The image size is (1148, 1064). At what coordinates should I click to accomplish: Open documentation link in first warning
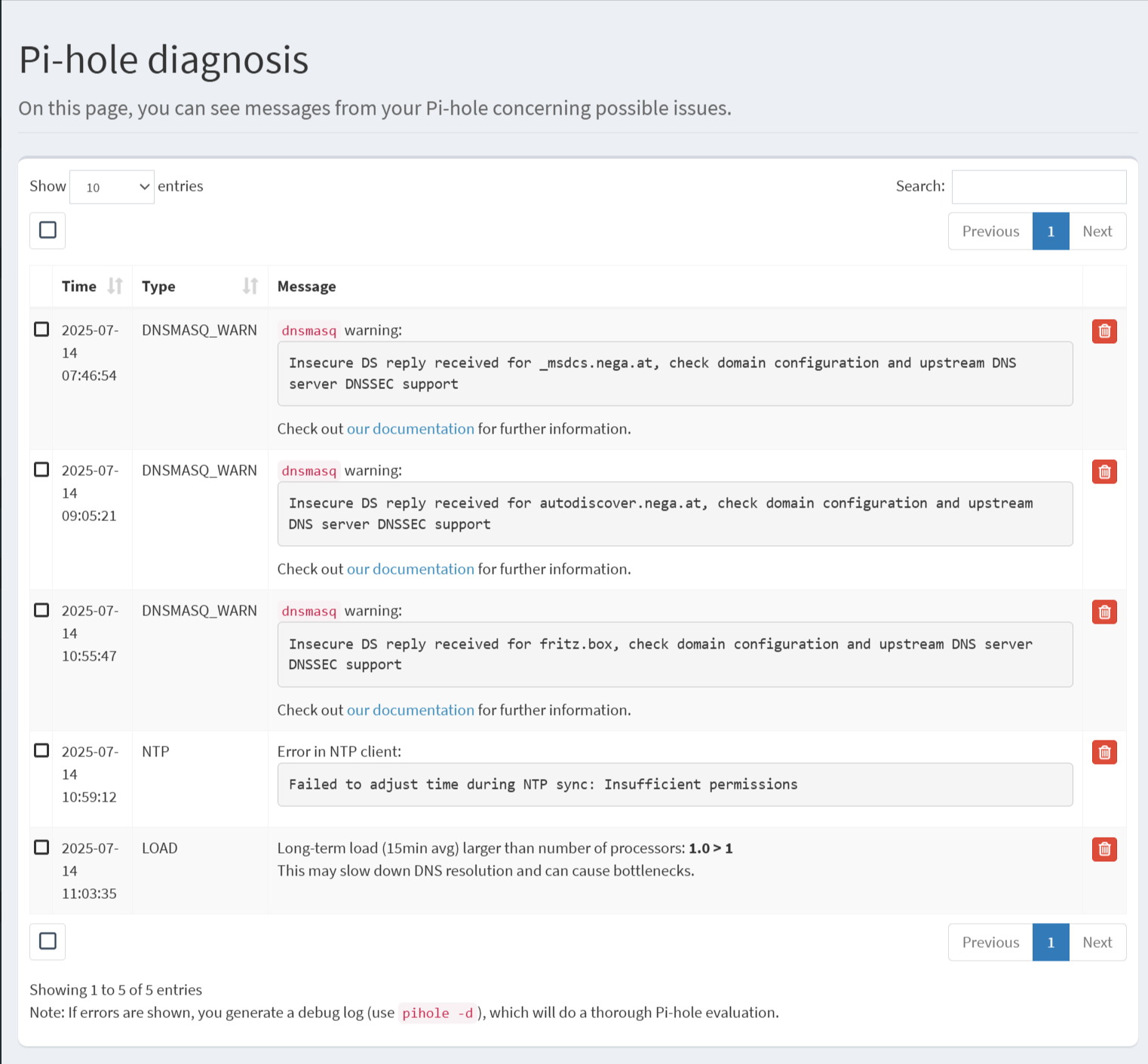tap(410, 429)
